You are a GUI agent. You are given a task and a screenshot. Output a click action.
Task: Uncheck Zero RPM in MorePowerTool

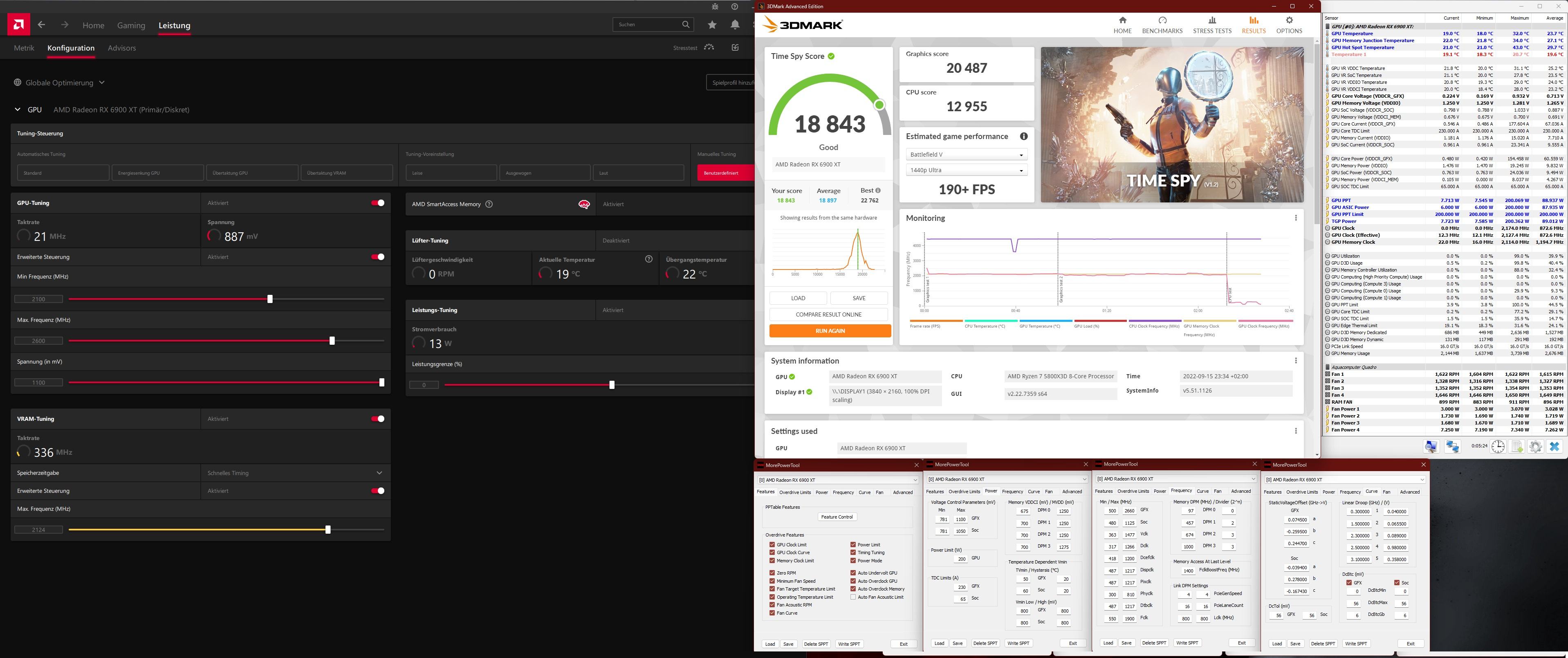click(772, 573)
